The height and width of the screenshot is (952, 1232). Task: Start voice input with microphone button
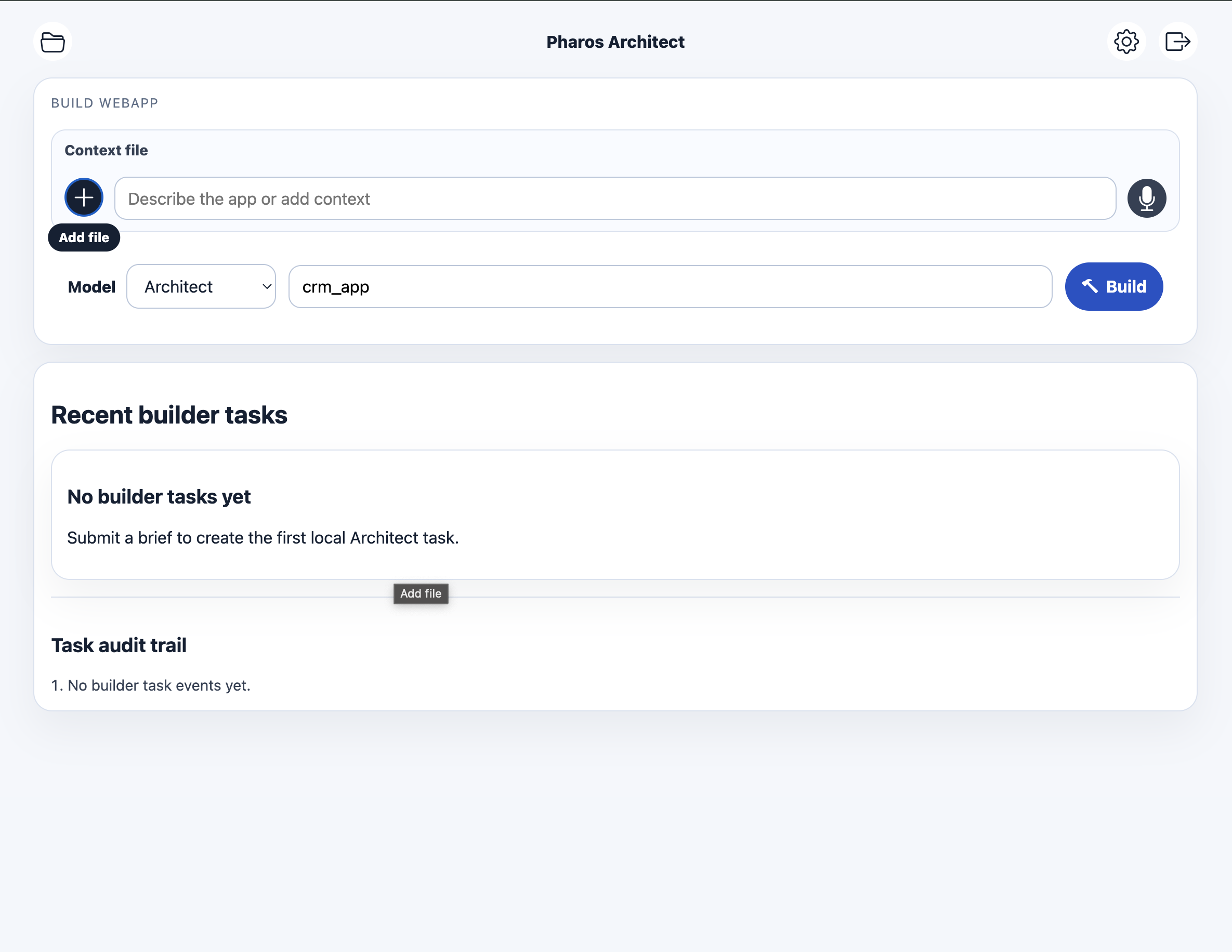pos(1146,198)
